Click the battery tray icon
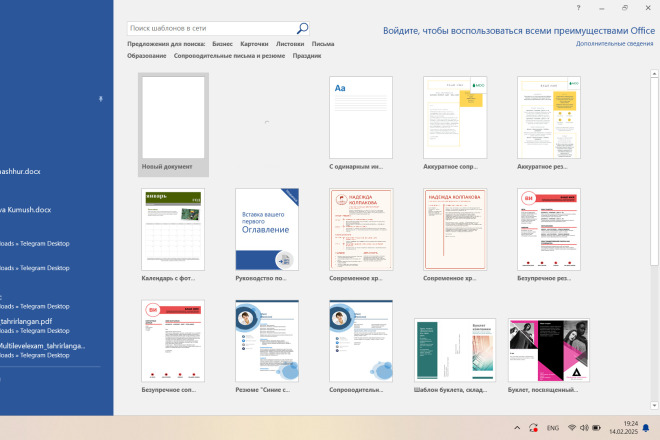Viewport: 660px width, 440px height. click(x=596, y=428)
